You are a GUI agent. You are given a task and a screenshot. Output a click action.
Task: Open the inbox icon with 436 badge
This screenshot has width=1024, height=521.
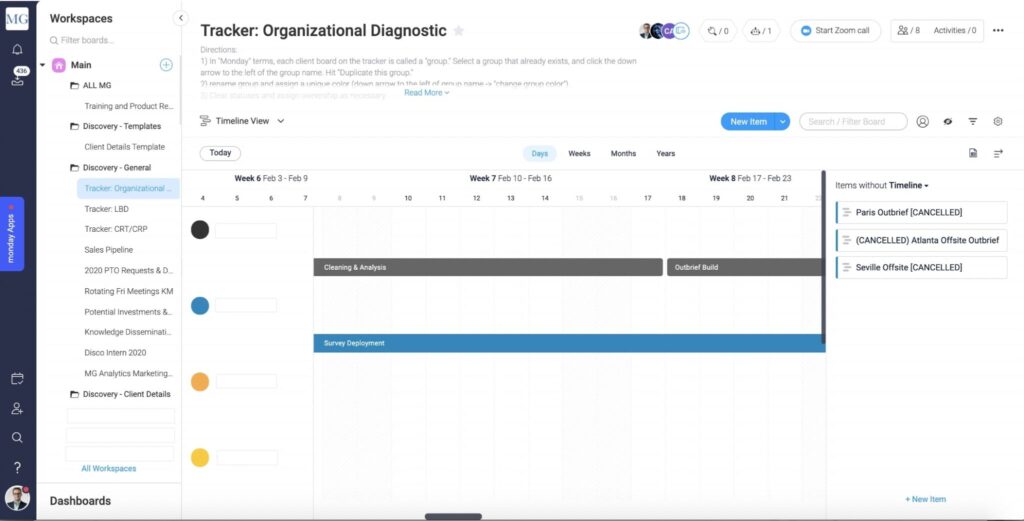pyautogui.click(x=17, y=79)
